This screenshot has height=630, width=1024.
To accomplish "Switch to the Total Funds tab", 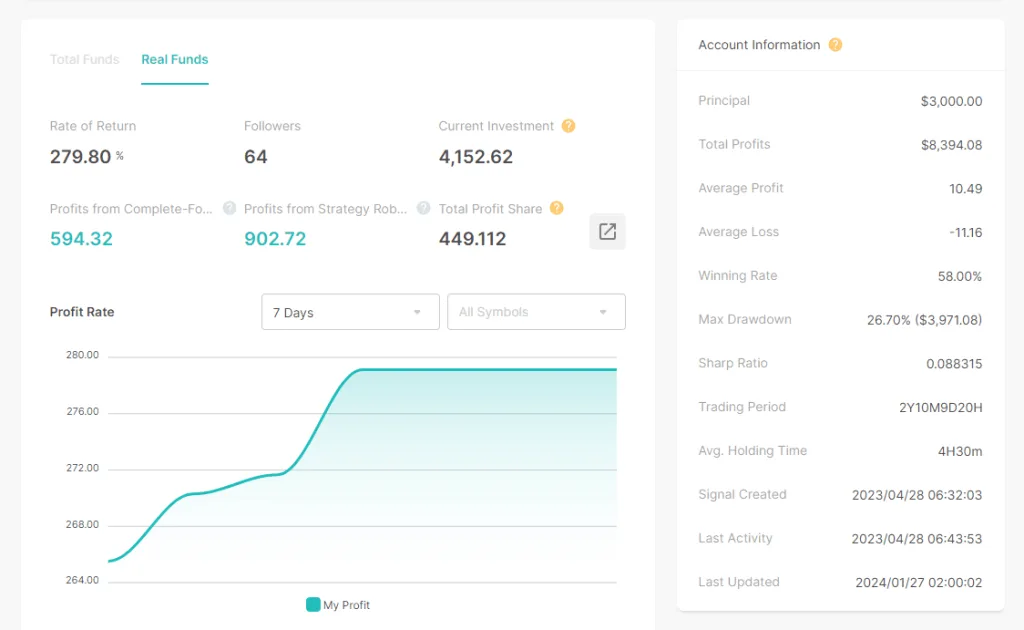I will [84, 60].
